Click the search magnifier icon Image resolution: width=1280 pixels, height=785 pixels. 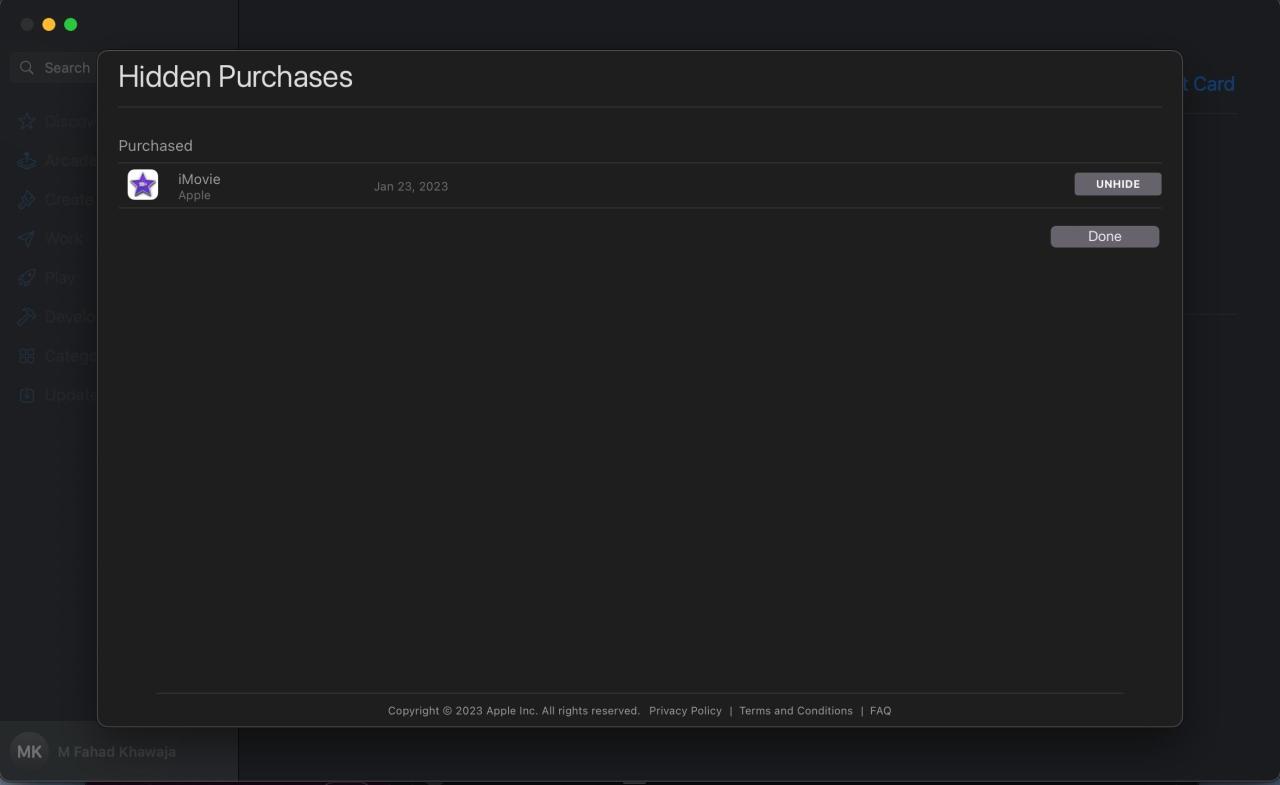tap(27, 68)
